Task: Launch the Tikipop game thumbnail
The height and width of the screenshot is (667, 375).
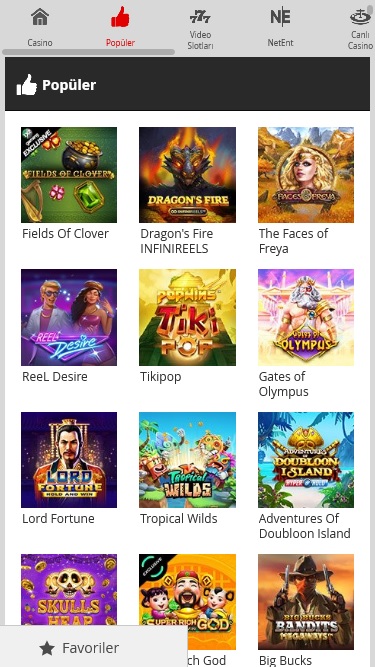Action: pos(188,317)
